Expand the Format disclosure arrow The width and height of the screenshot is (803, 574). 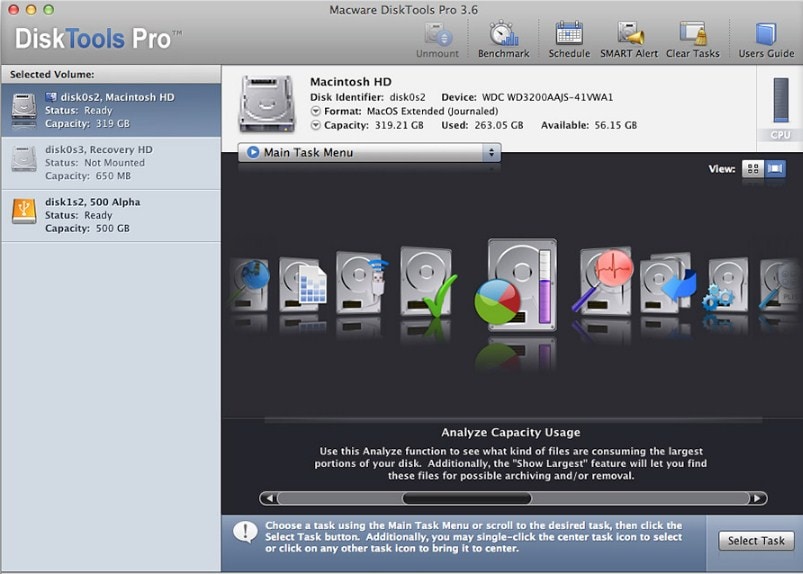[x=315, y=111]
